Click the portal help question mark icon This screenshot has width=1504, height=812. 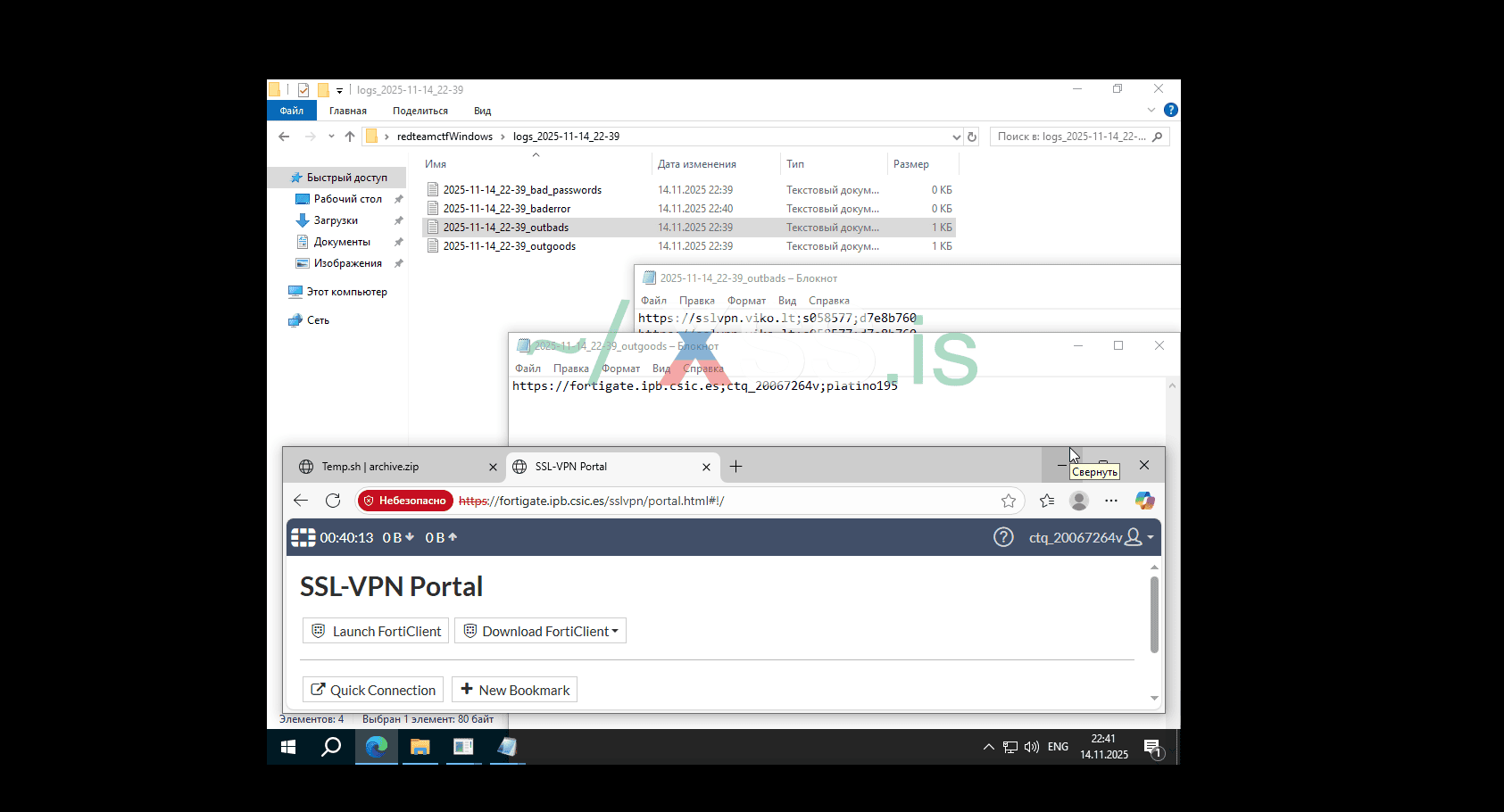tap(1003, 537)
